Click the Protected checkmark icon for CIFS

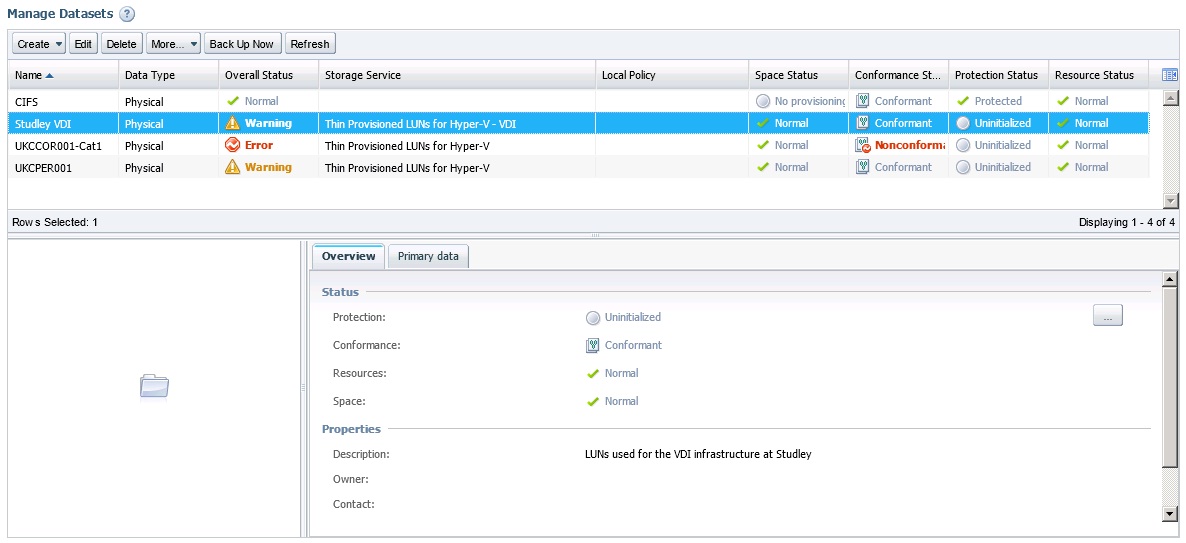click(x=964, y=101)
